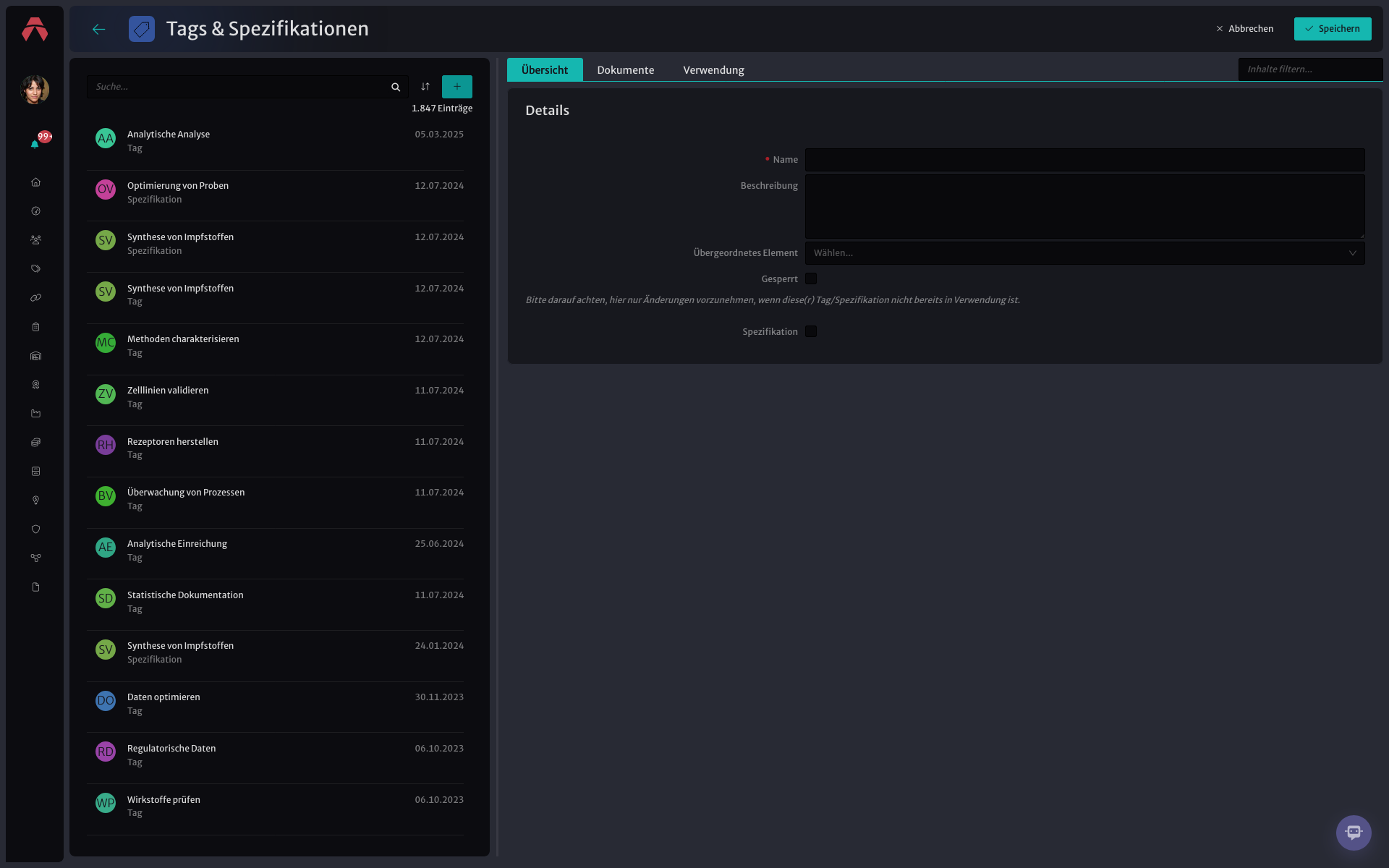Select the Zelllinien validieren list entry
This screenshot has width=1389, height=868.
click(x=275, y=397)
